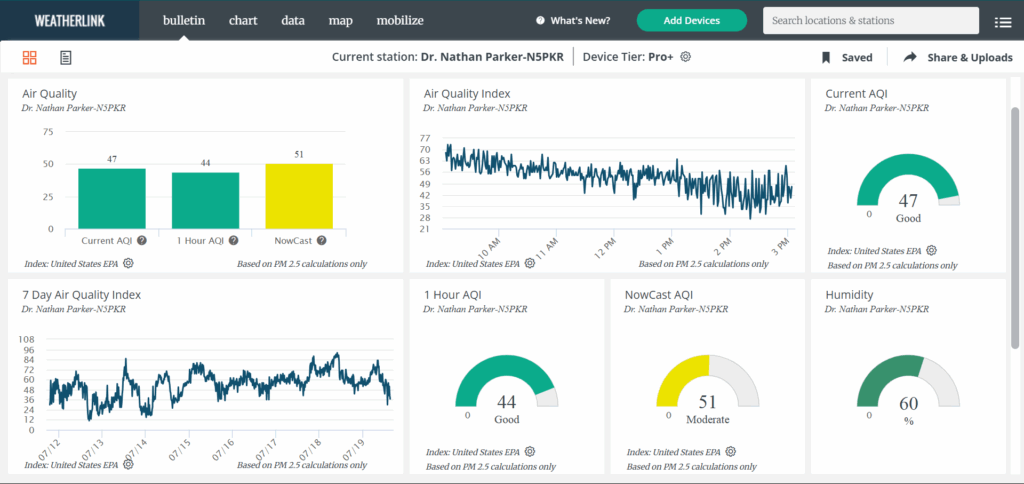Viewport: 1024px width, 484px height.
Task: Open index settings gear in Air Quality tile
Action: [x=129, y=264]
